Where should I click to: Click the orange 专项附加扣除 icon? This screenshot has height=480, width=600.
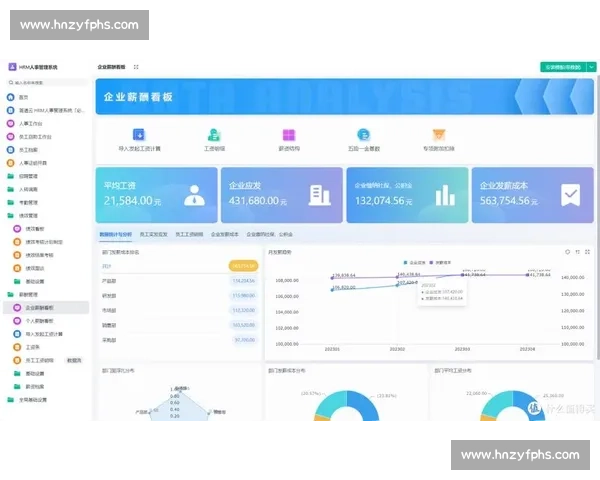[x=438, y=135]
